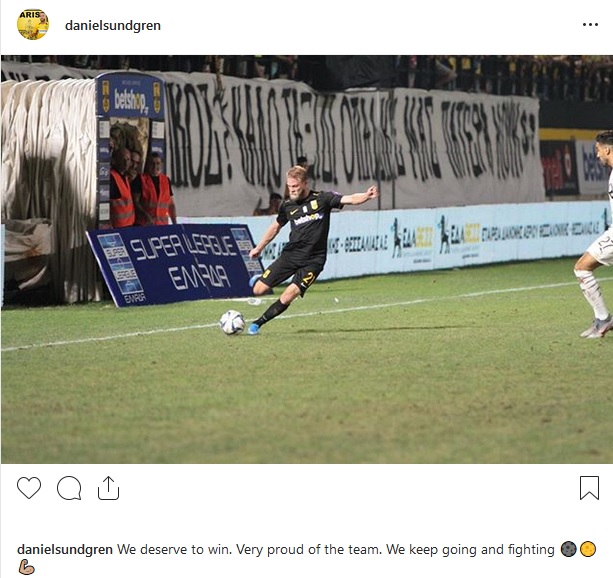
Task: Like the post with the heart icon
Action: [x=29, y=488]
